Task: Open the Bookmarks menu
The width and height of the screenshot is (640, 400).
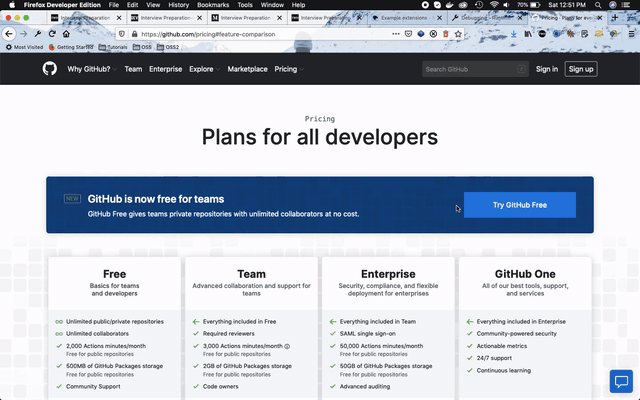Action: tap(213, 5)
